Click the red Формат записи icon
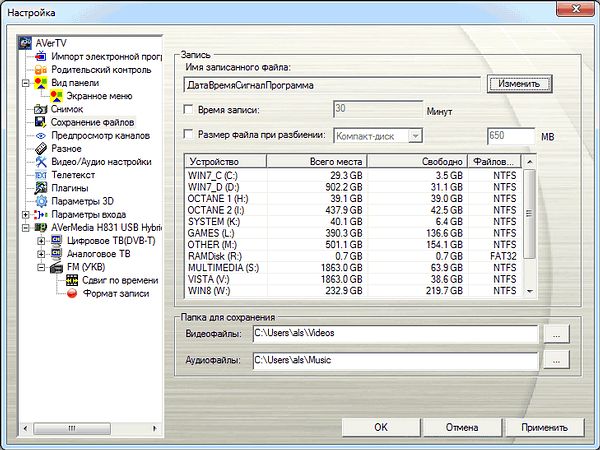Viewport: 600px width, 450px height. [x=71, y=293]
